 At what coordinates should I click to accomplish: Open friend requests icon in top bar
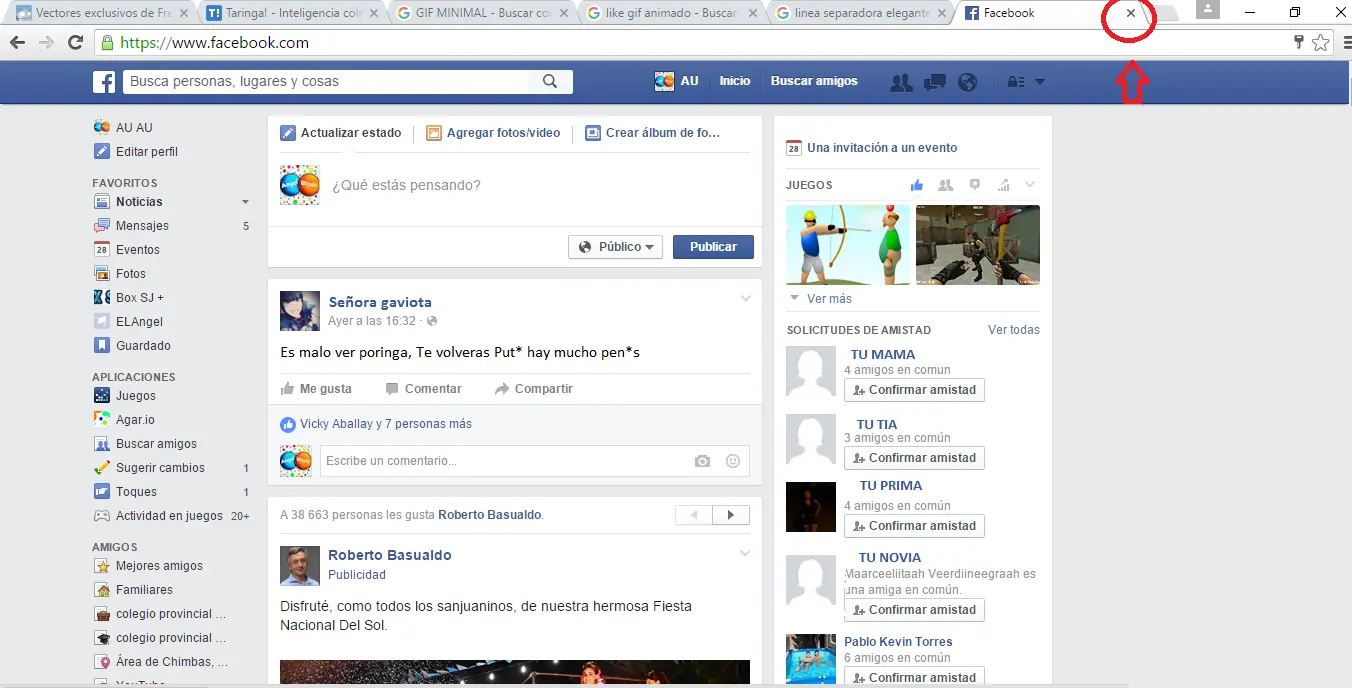pos(901,82)
